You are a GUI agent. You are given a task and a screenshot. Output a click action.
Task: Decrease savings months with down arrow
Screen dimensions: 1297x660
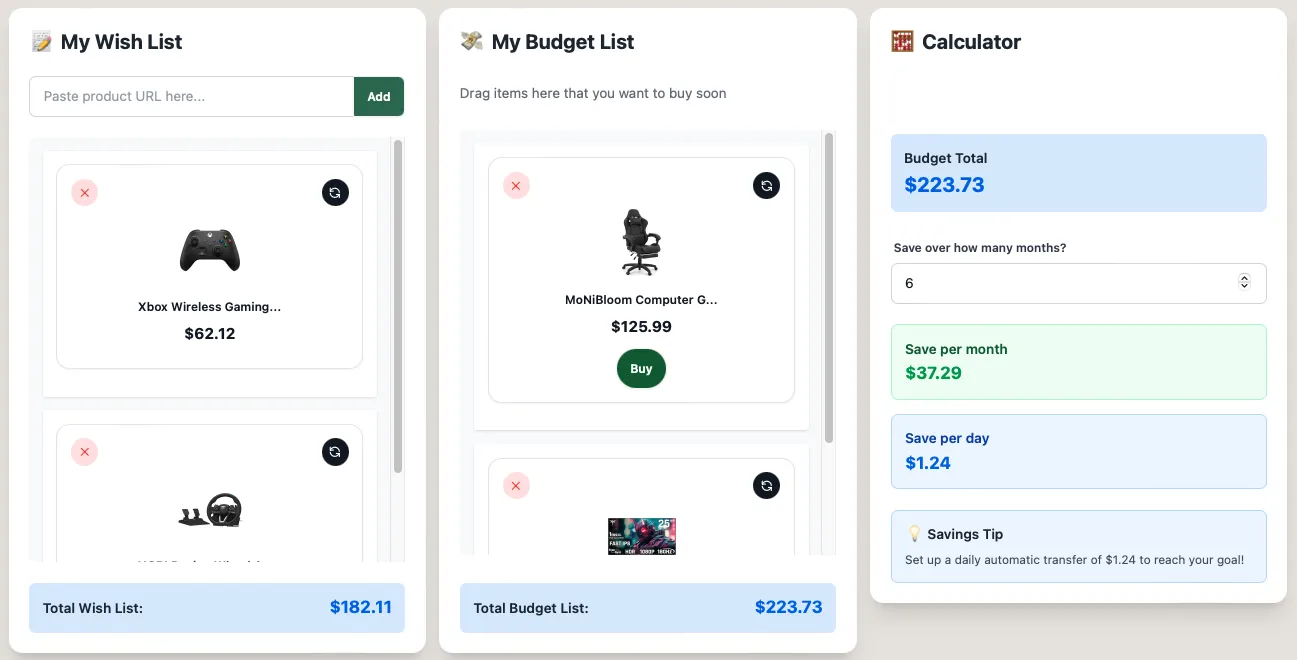1244,288
